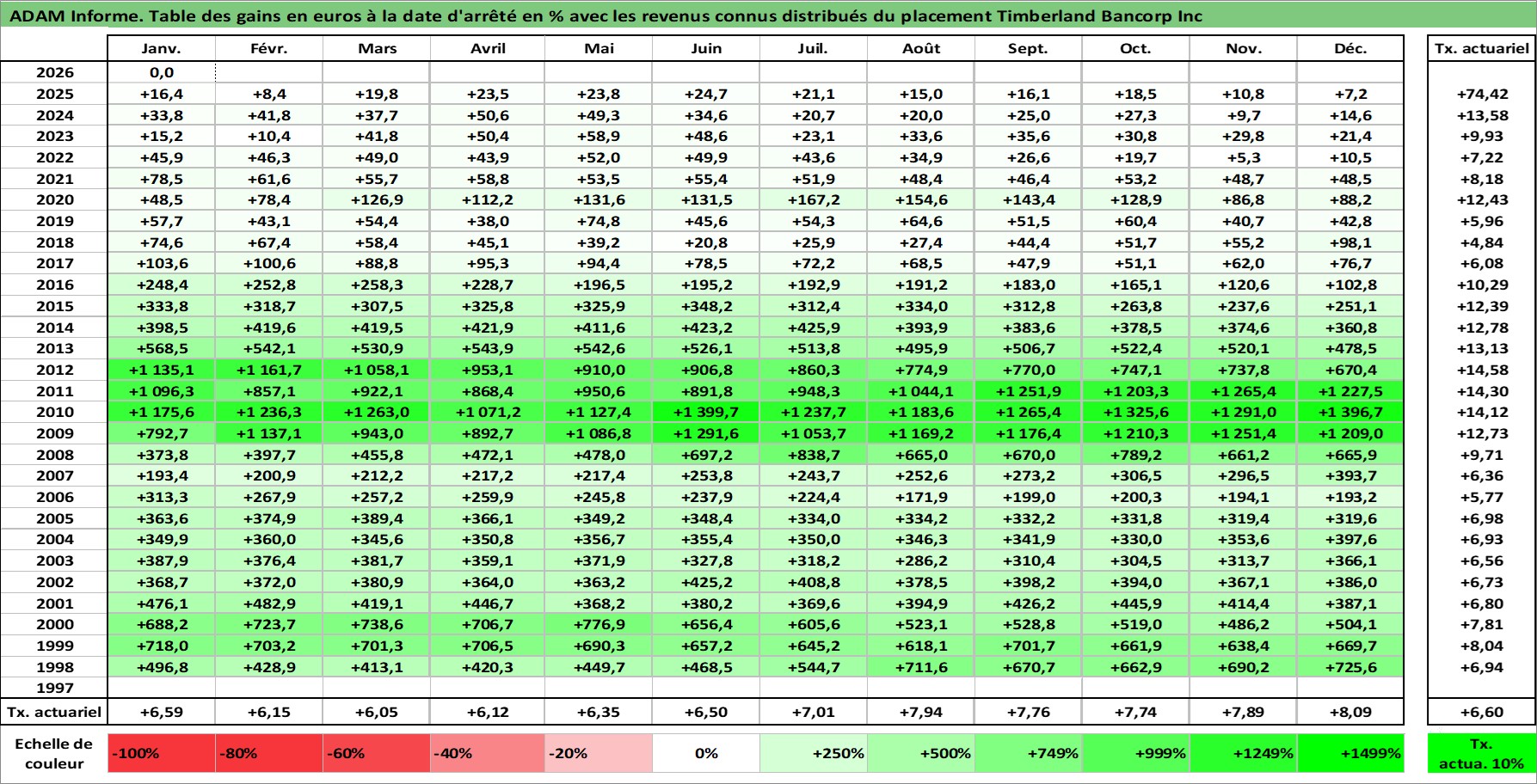Select the +6,59 January actuarial rate
Viewport: 1537px width, 784px height.
[161, 712]
